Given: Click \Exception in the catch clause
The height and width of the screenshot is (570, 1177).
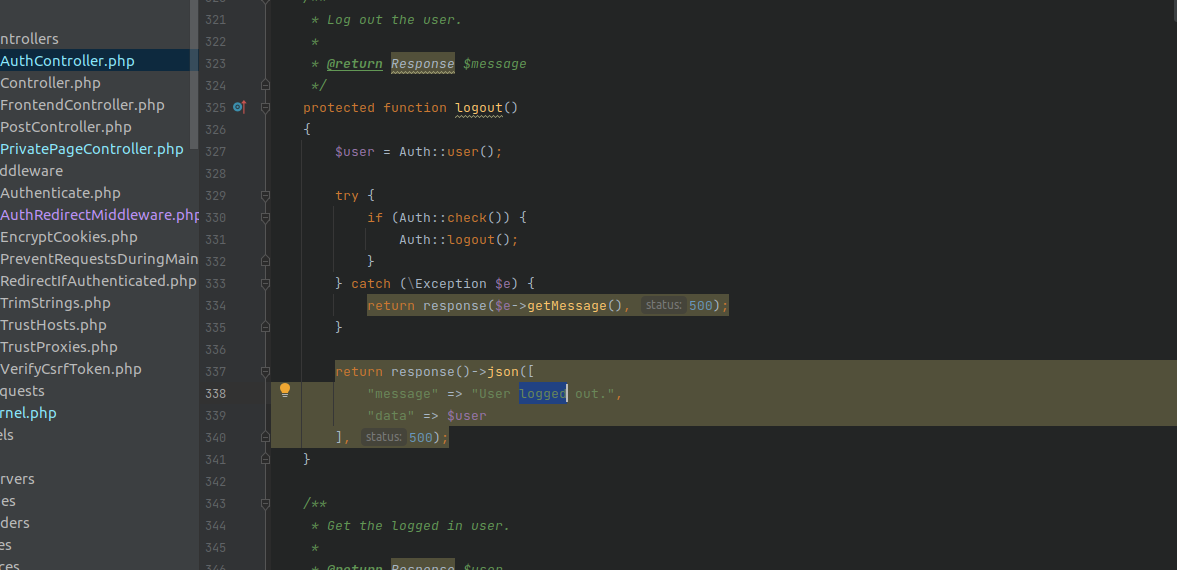Looking at the screenshot, I should 447,284.
